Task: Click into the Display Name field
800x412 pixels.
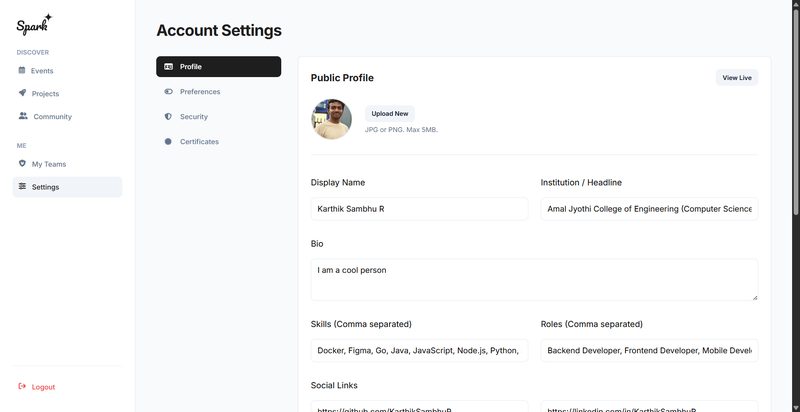Action: click(419, 209)
